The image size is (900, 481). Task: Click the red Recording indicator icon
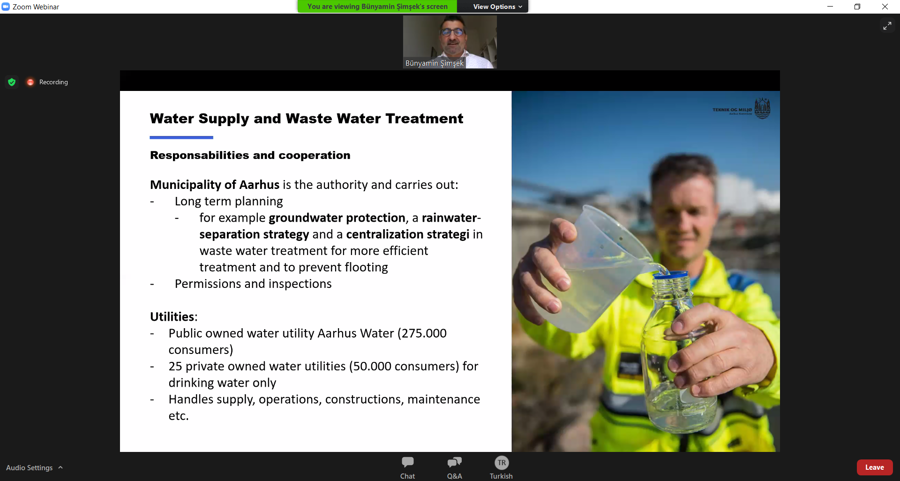click(30, 82)
